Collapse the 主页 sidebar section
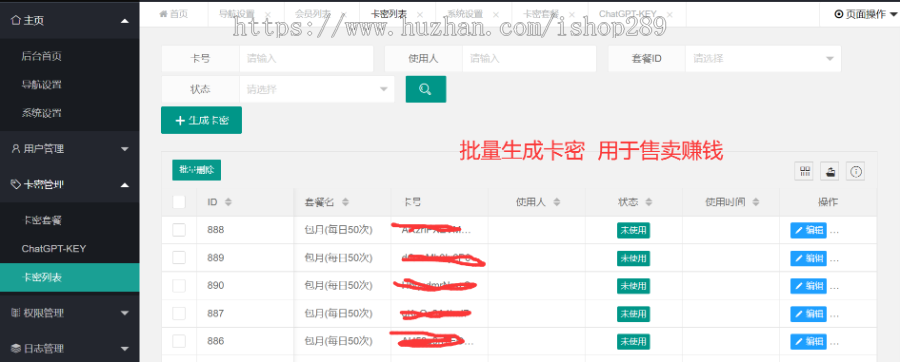The width and height of the screenshot is (900, 362). [69, 21]
